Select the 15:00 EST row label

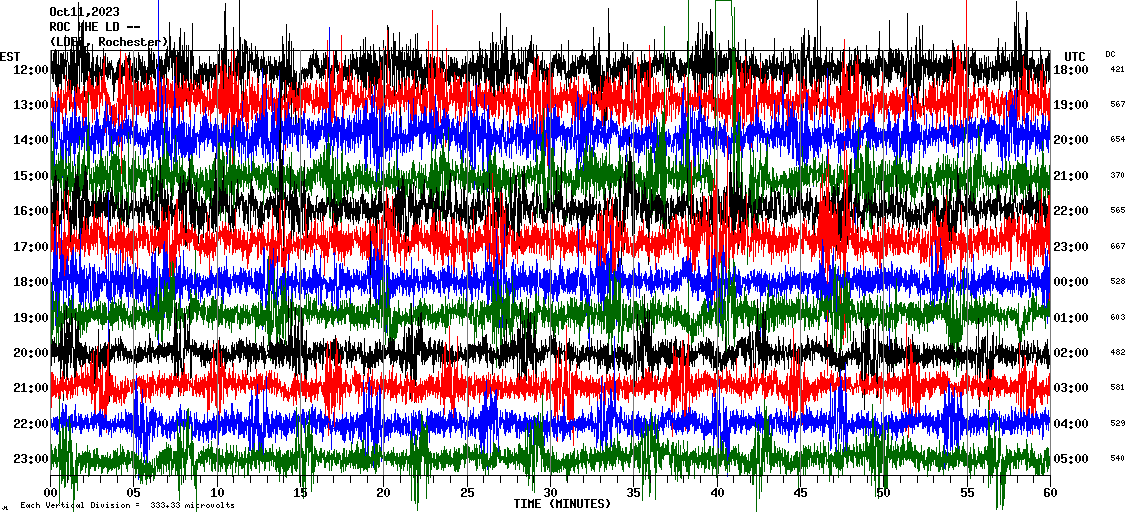31,176
